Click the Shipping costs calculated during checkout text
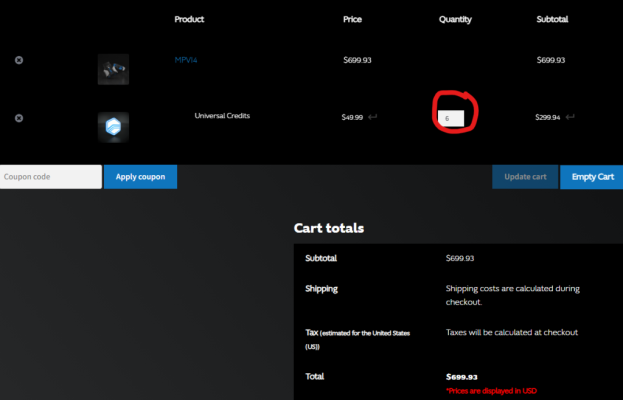Viewport: 623px width, 400px height. (513, 295)
